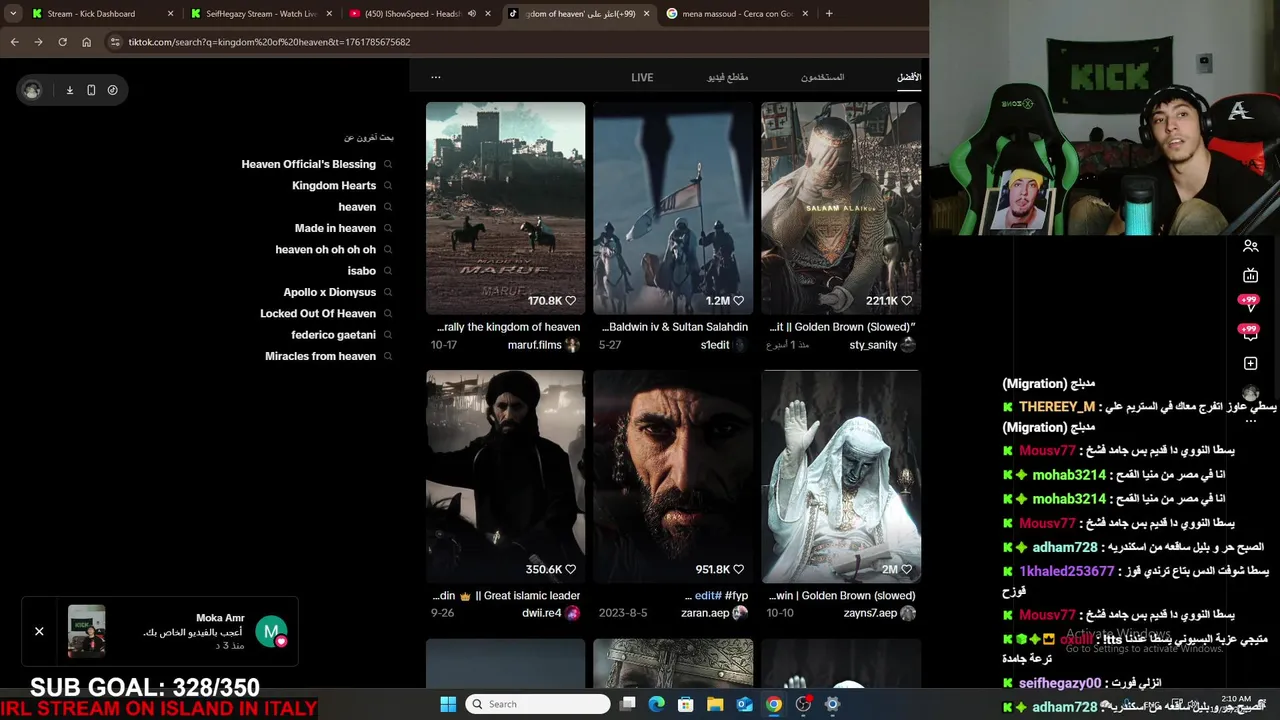Like the video with 2M likes
The width and height of the screenshot is (1280, 720).
coord(907,569)
